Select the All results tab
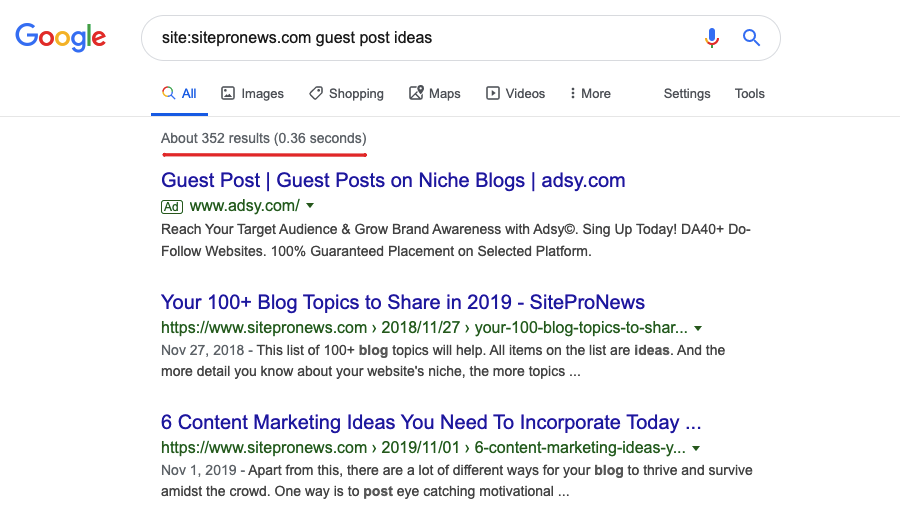Image resolution: width=900 pixels, height=514 pixels. point(179,93)
